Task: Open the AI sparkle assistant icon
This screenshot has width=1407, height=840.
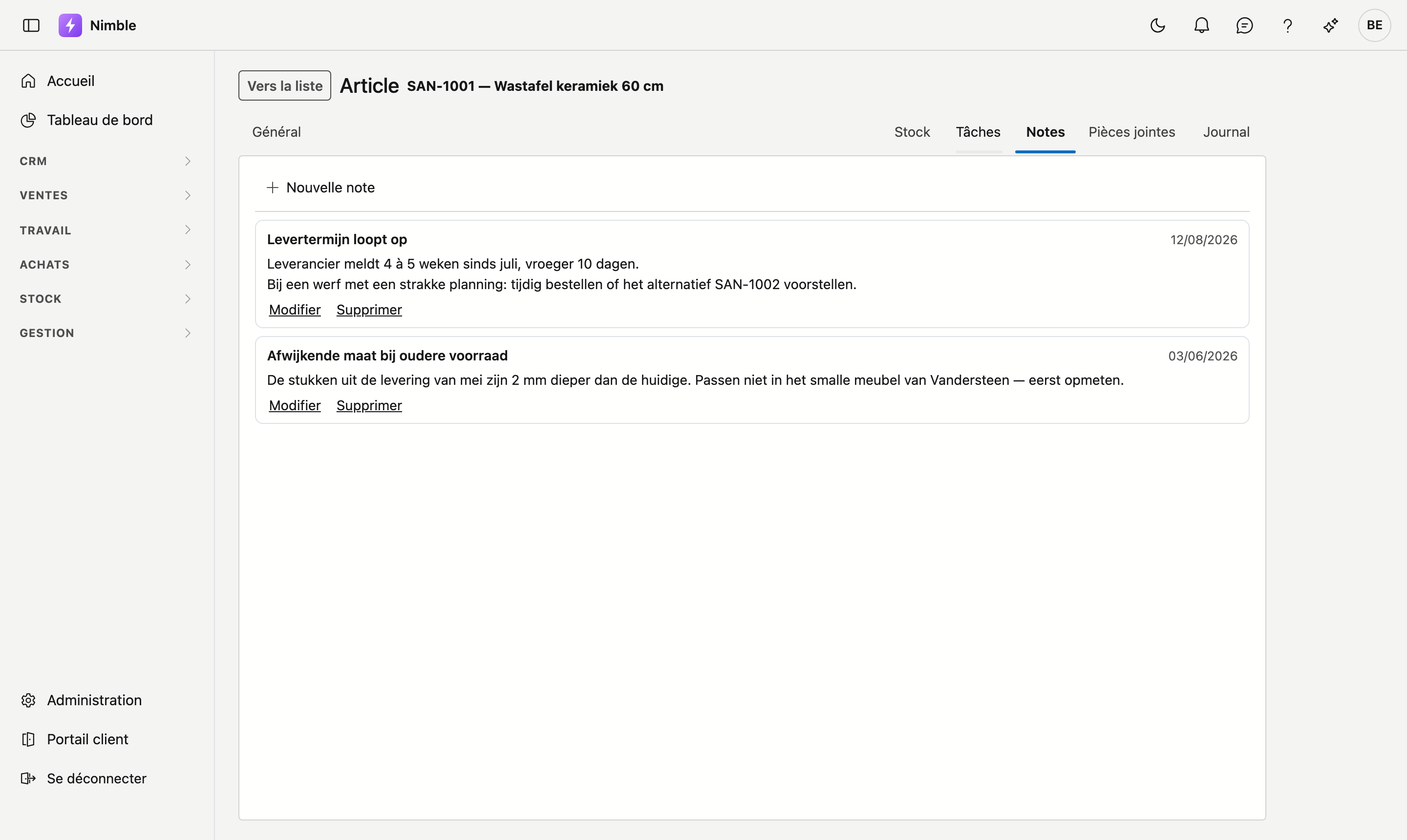Action: point(1331,25)
